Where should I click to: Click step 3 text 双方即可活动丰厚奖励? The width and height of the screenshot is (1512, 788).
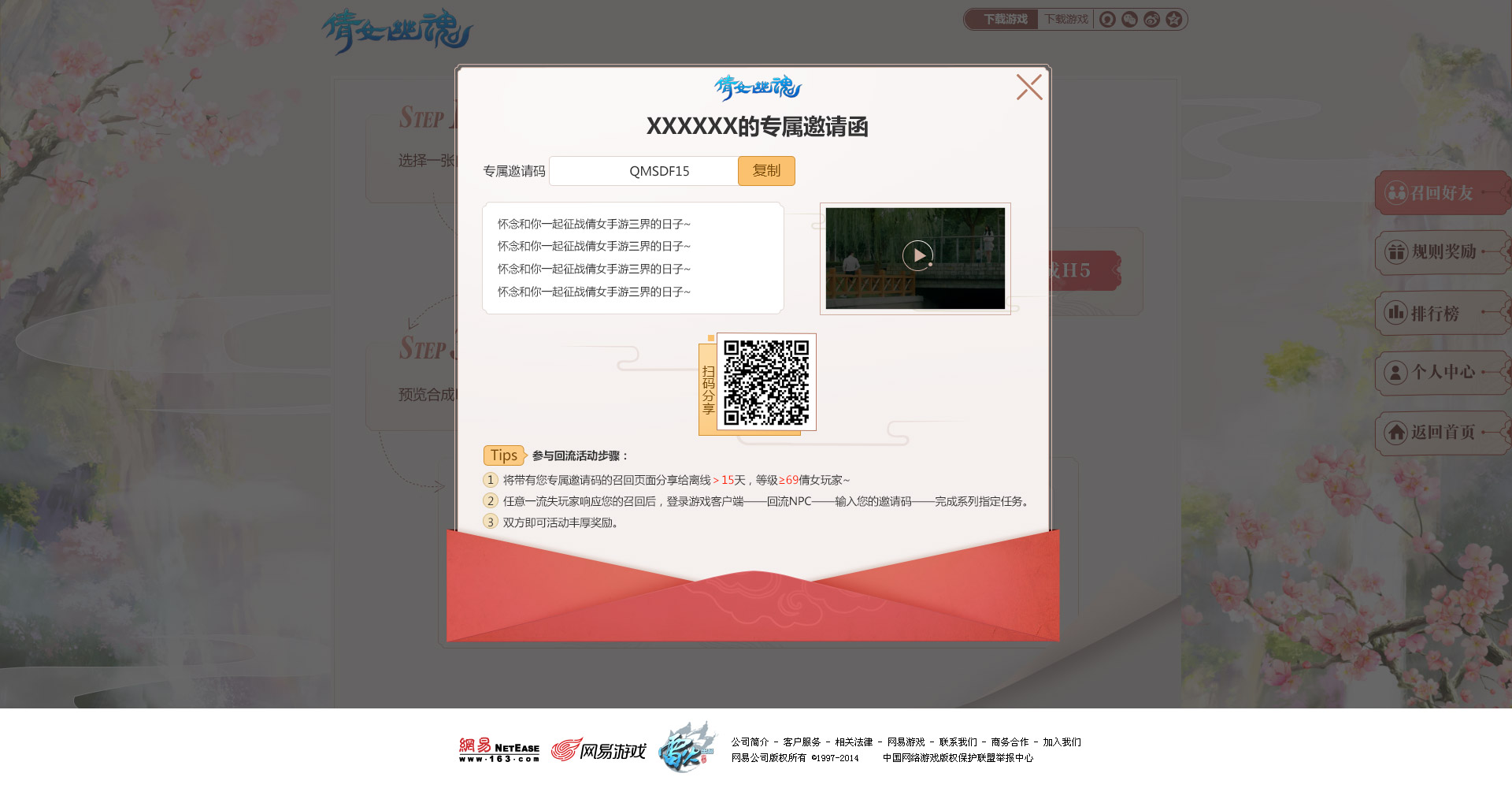coord(561,522)
